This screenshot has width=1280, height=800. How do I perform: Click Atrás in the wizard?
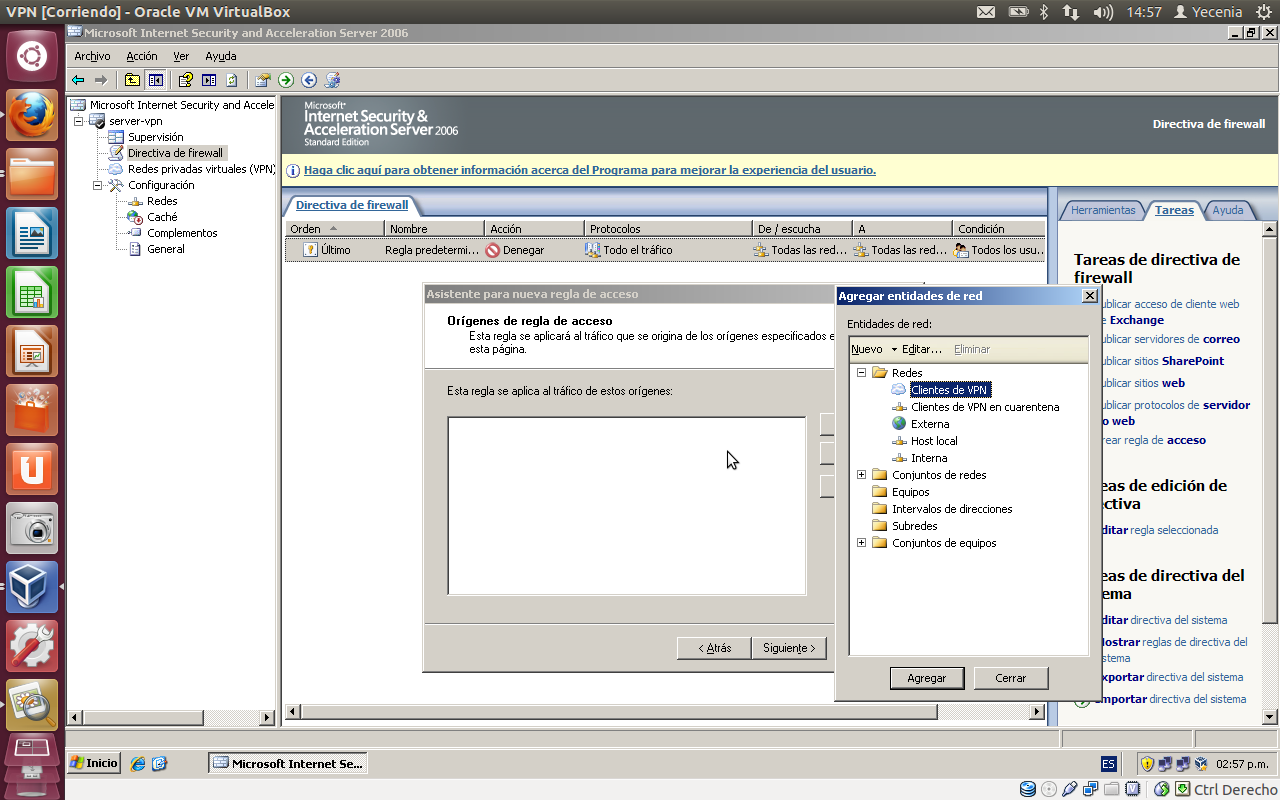pyautogui.click(x=714, y=648)
